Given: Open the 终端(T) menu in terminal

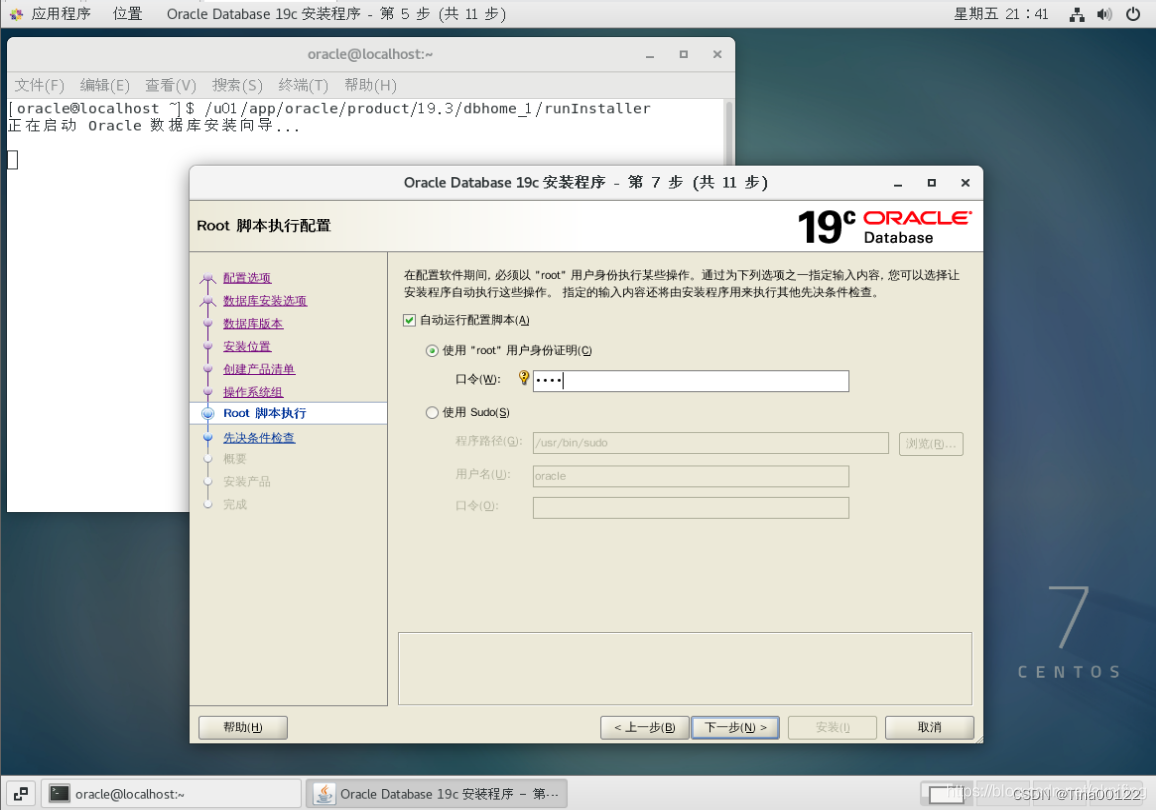Looking at the screenshot, I should tap(303, 85).
